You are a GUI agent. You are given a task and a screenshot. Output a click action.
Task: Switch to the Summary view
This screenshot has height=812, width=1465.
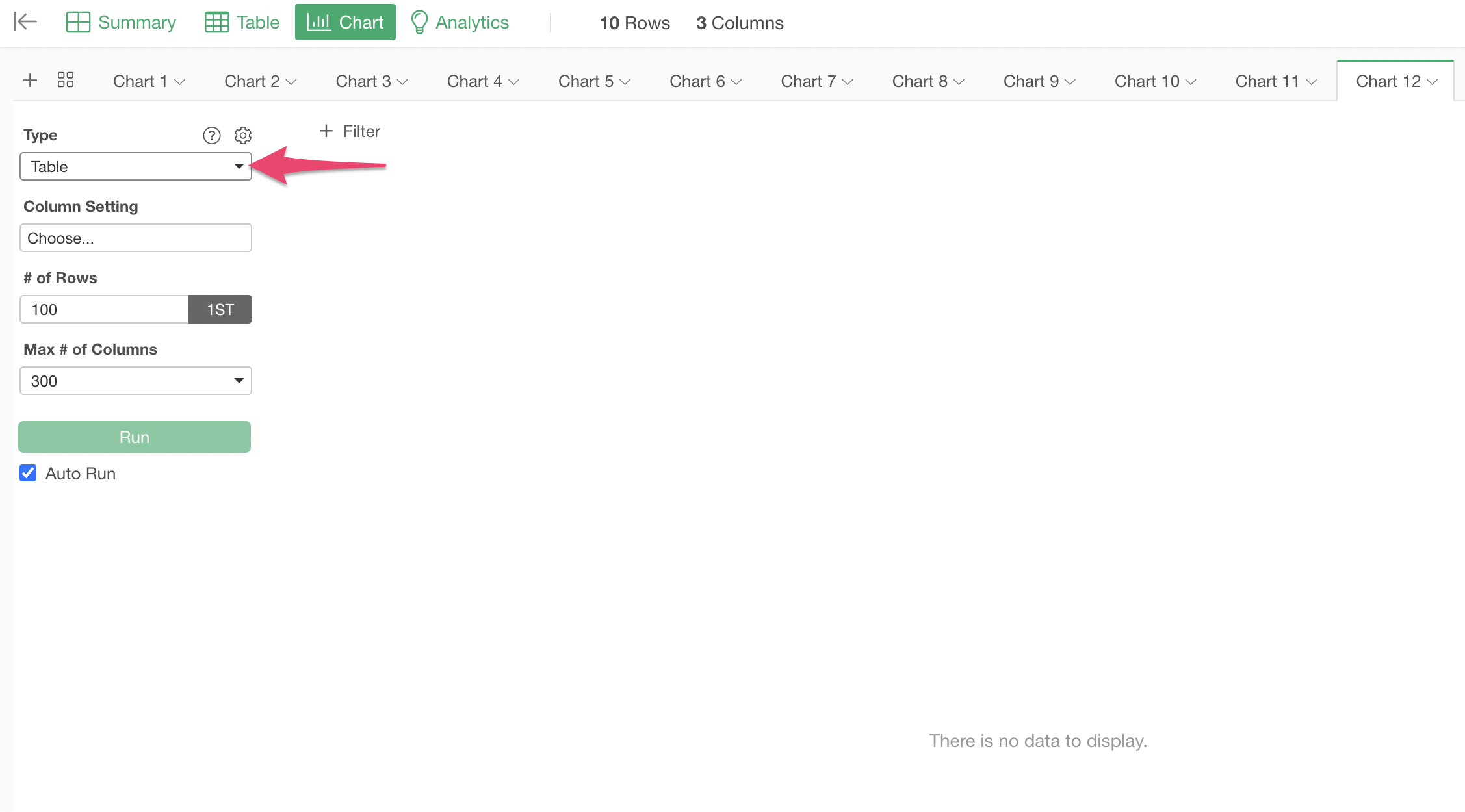122,22
